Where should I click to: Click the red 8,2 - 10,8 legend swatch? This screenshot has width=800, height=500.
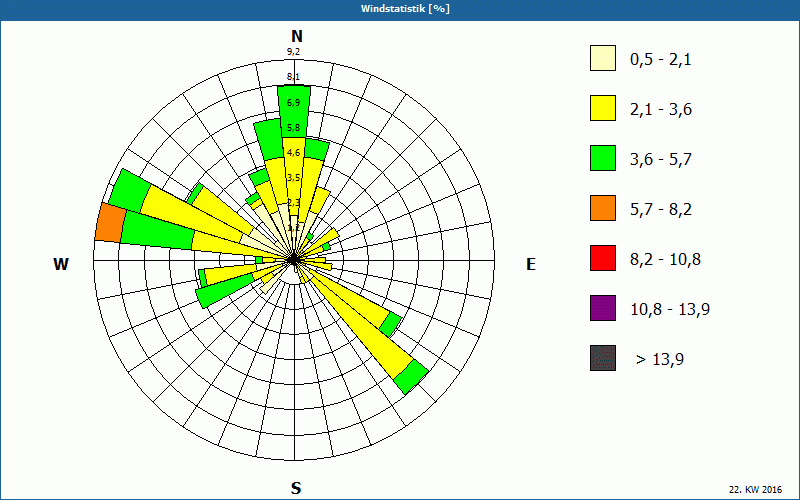tap(603, 258)
